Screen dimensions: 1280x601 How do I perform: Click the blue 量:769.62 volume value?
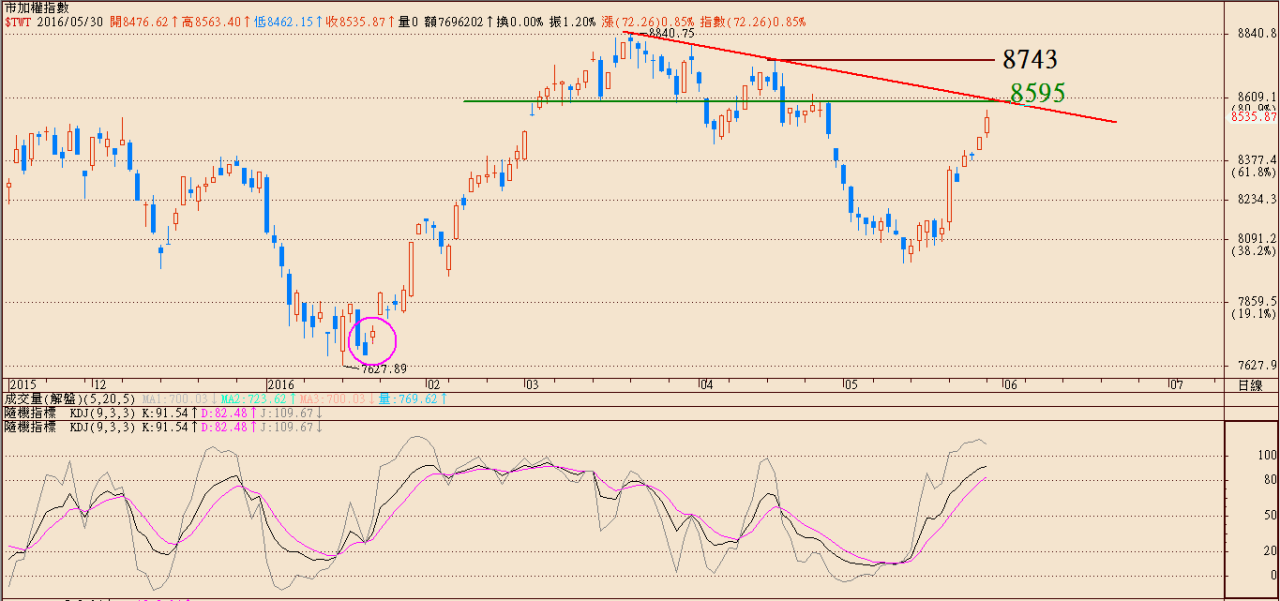pos(407,398)
